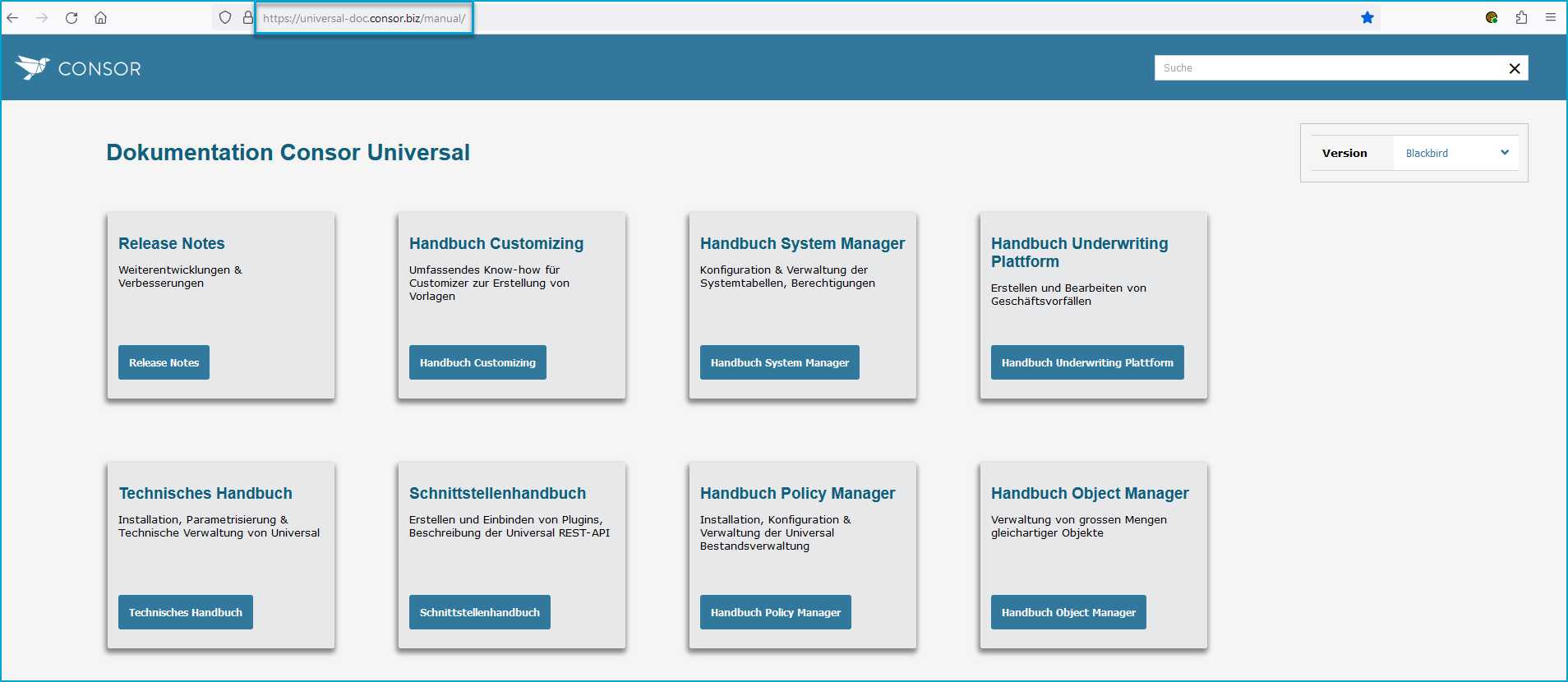The height and width of the screenshot is (682, 1568).
Task: Reload the page with refresh icon
Action: (x=71, y=17)
